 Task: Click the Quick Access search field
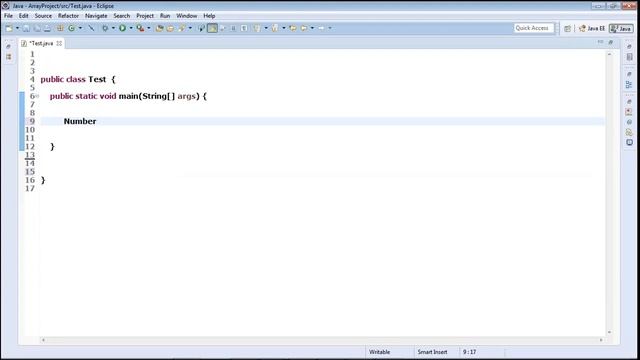pyautogui.click(x=533, y=28)
